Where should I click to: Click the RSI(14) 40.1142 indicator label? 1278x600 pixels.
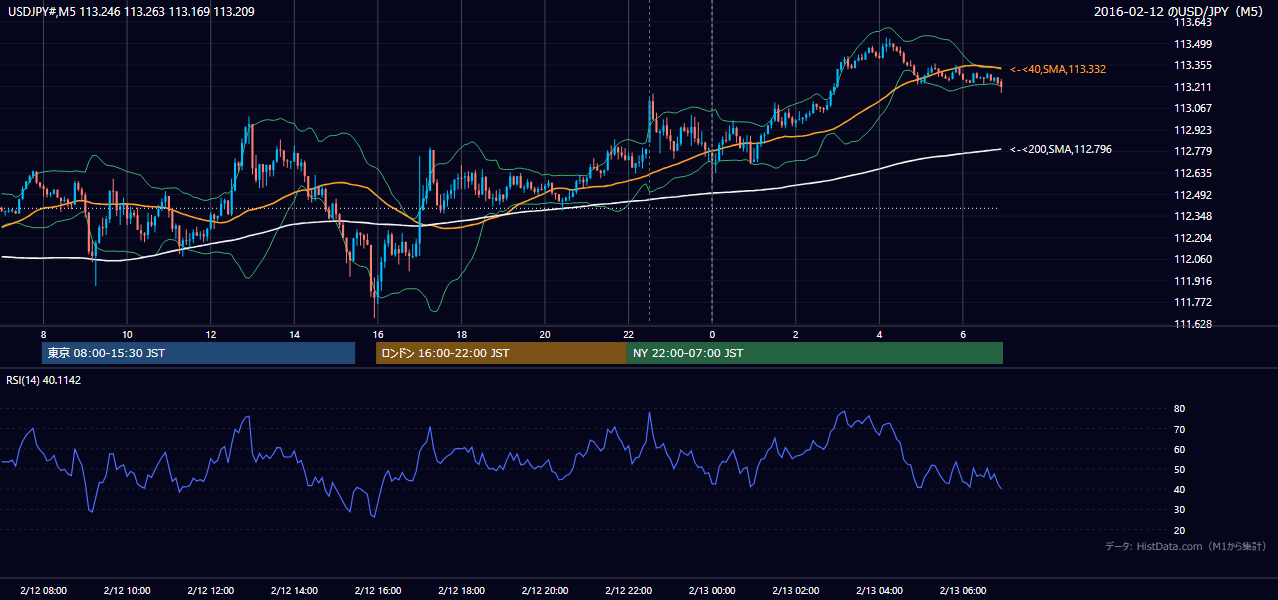click(x=44, y=379)
